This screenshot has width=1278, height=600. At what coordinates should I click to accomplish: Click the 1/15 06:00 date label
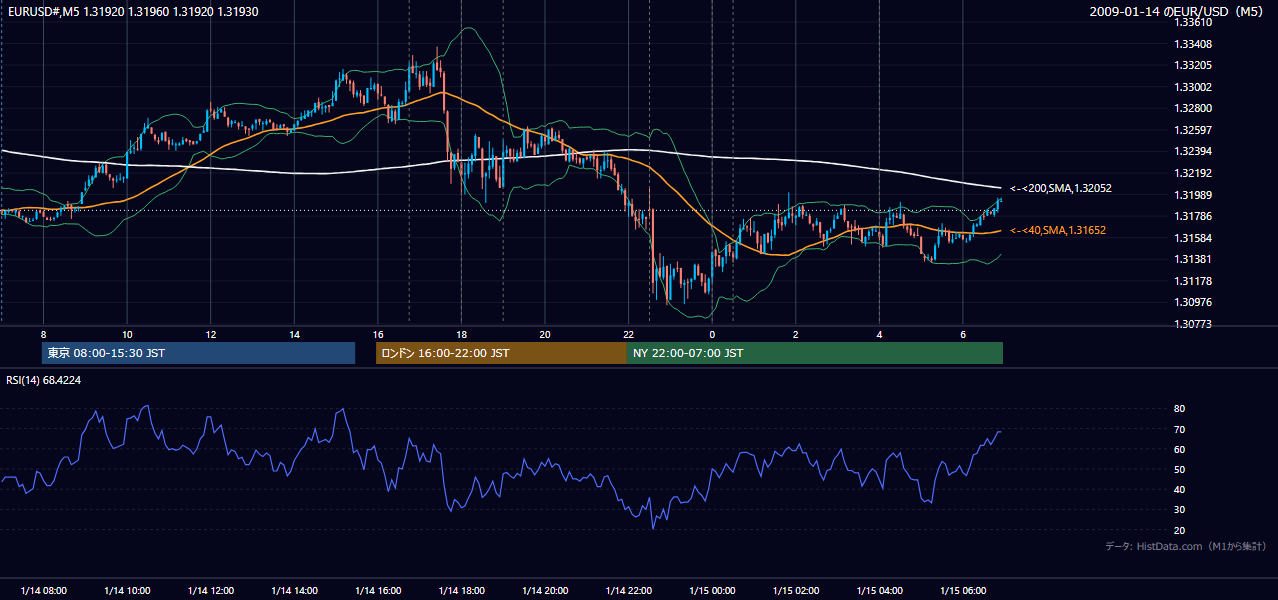963,590
